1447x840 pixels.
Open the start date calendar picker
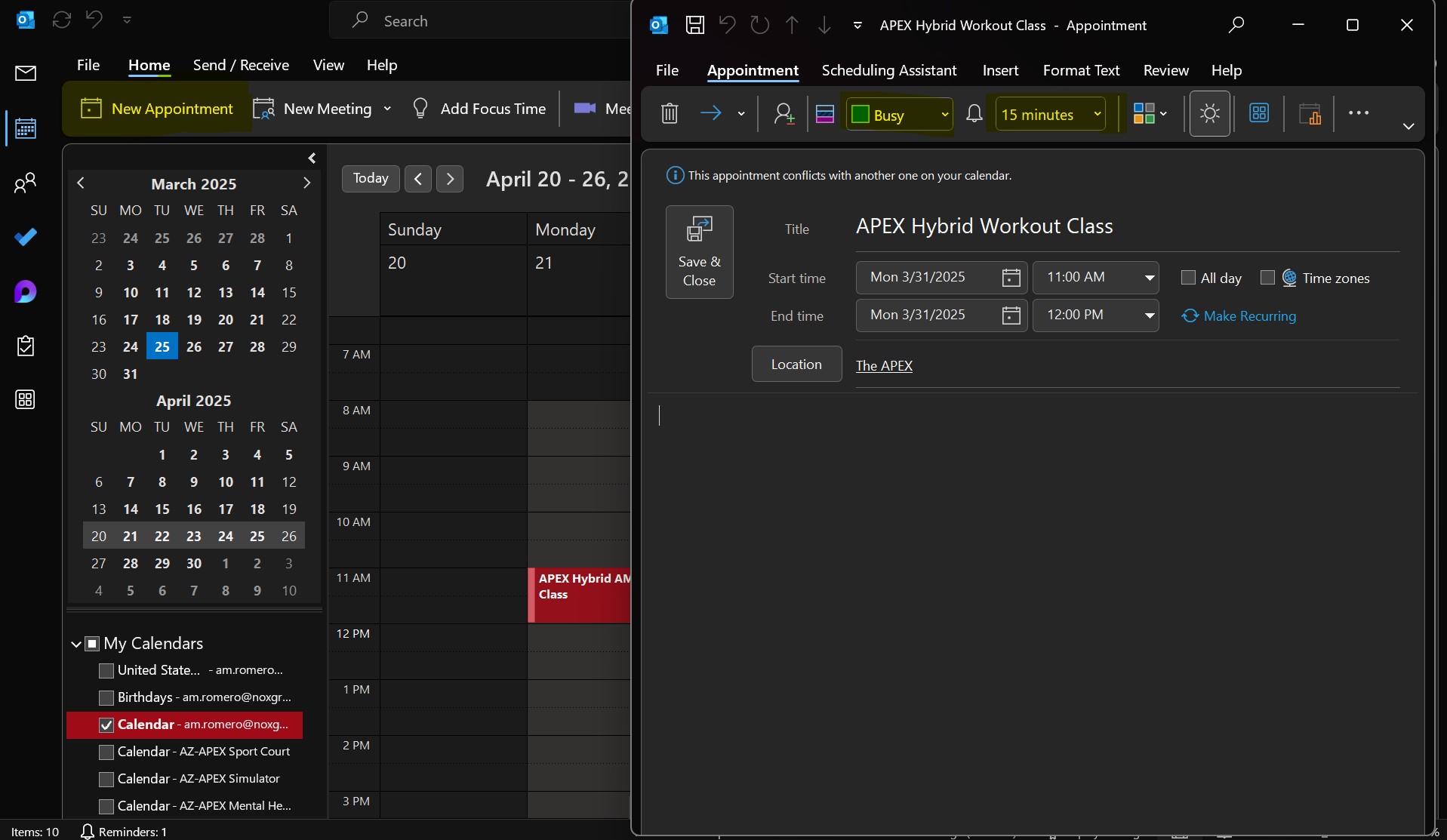click(x=1011, y=278)
